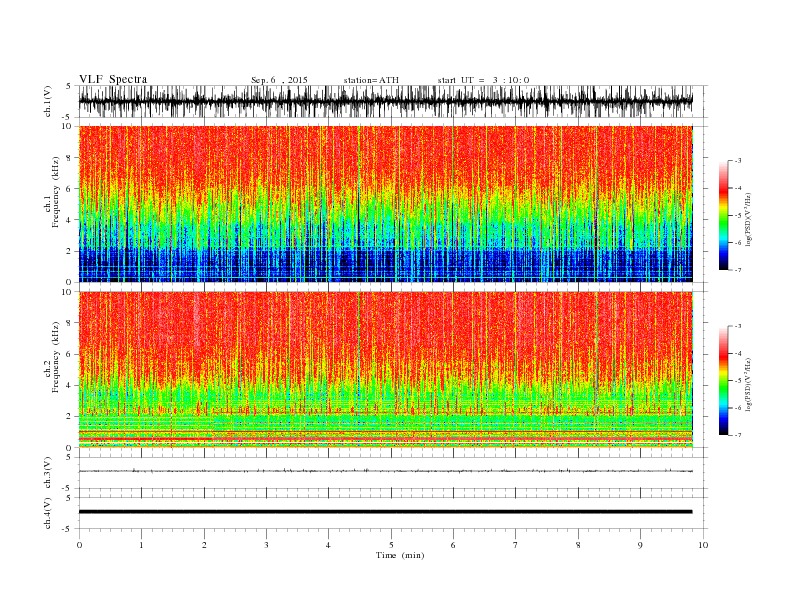The width and height of the screenshot is (792, 612).
Task: Click the '-7' label on ch.1 colorbar
Action: 738,270
